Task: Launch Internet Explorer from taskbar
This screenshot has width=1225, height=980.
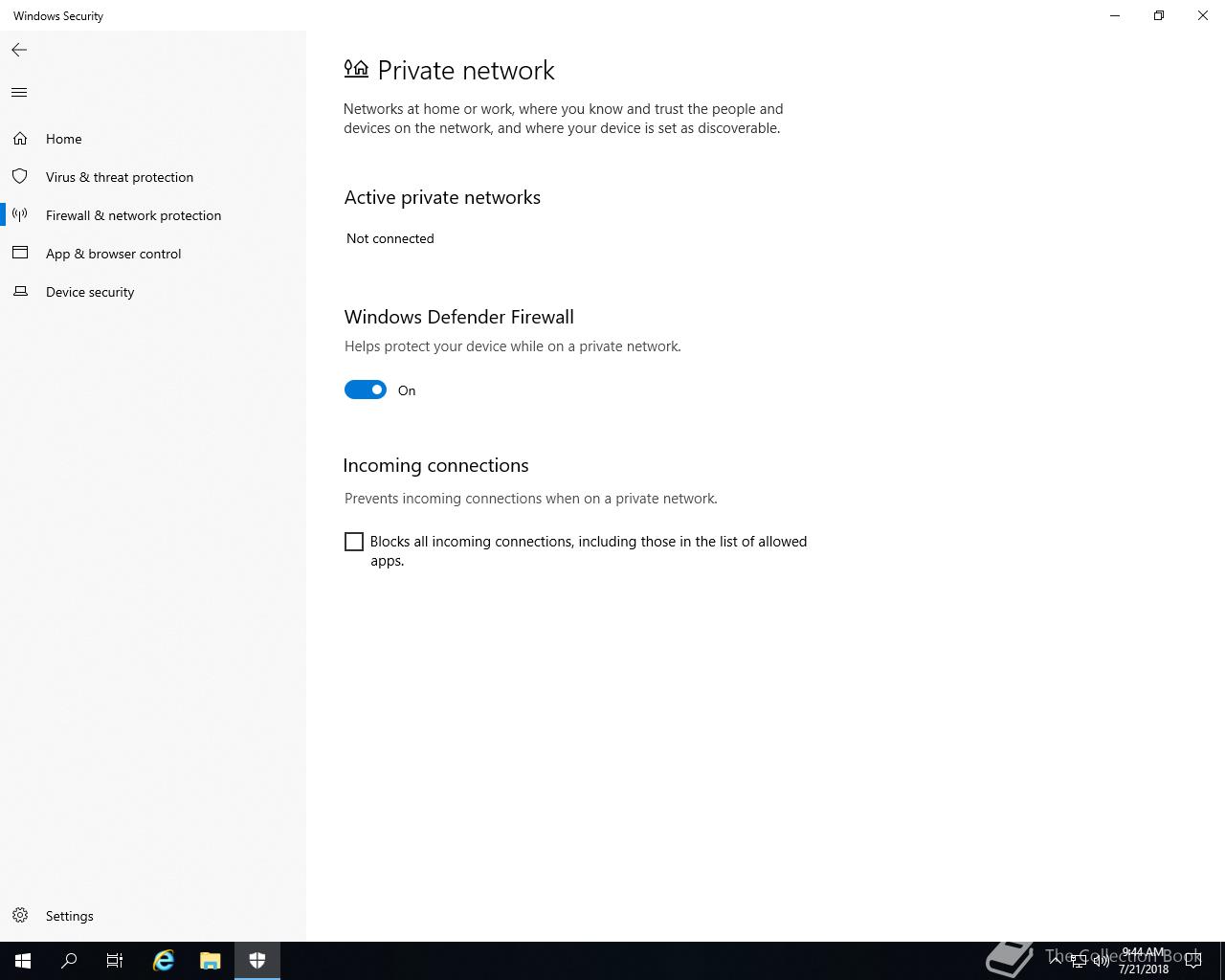Action: [164, 961]
